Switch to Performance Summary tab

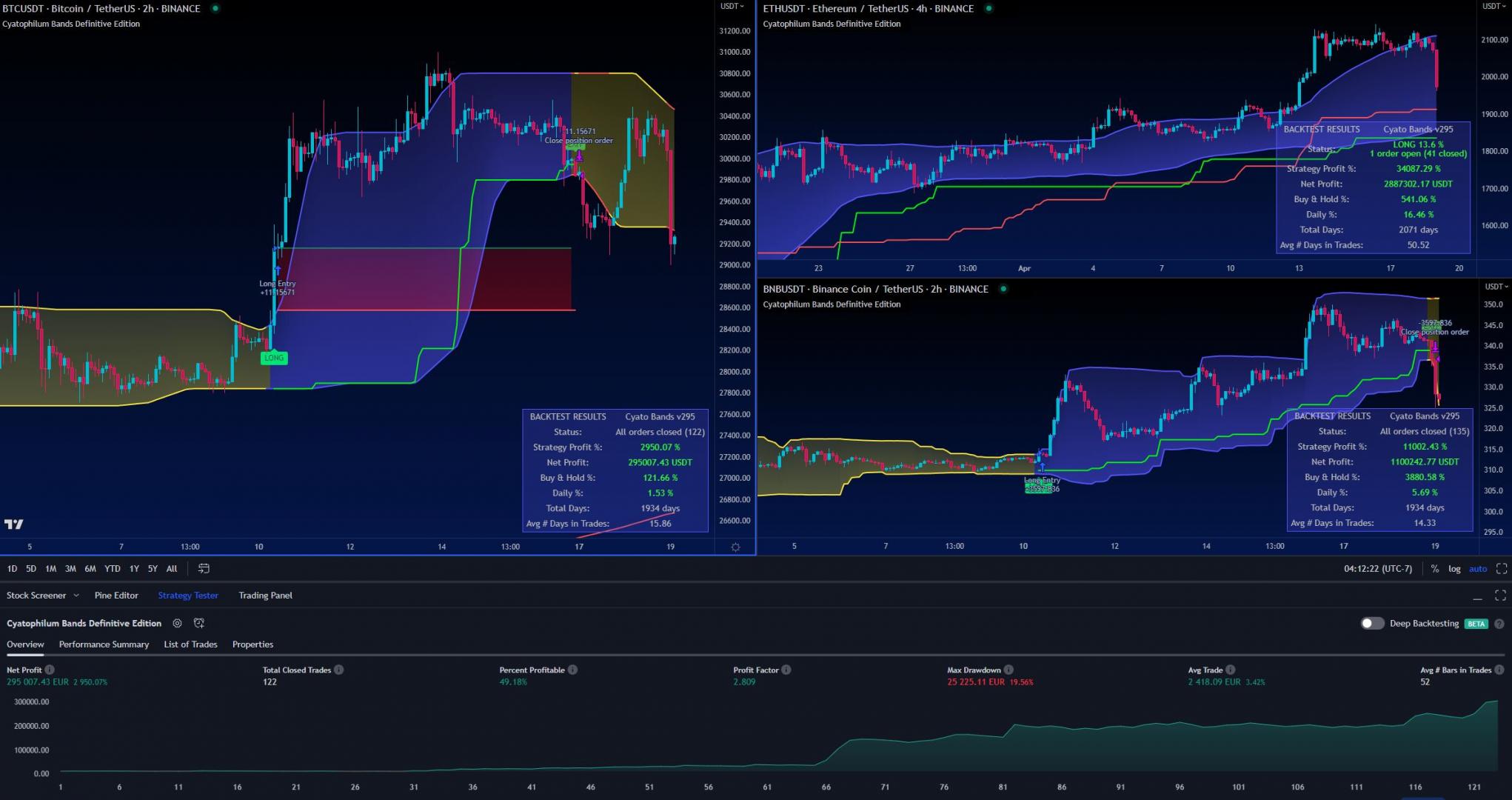coord(104,644)
